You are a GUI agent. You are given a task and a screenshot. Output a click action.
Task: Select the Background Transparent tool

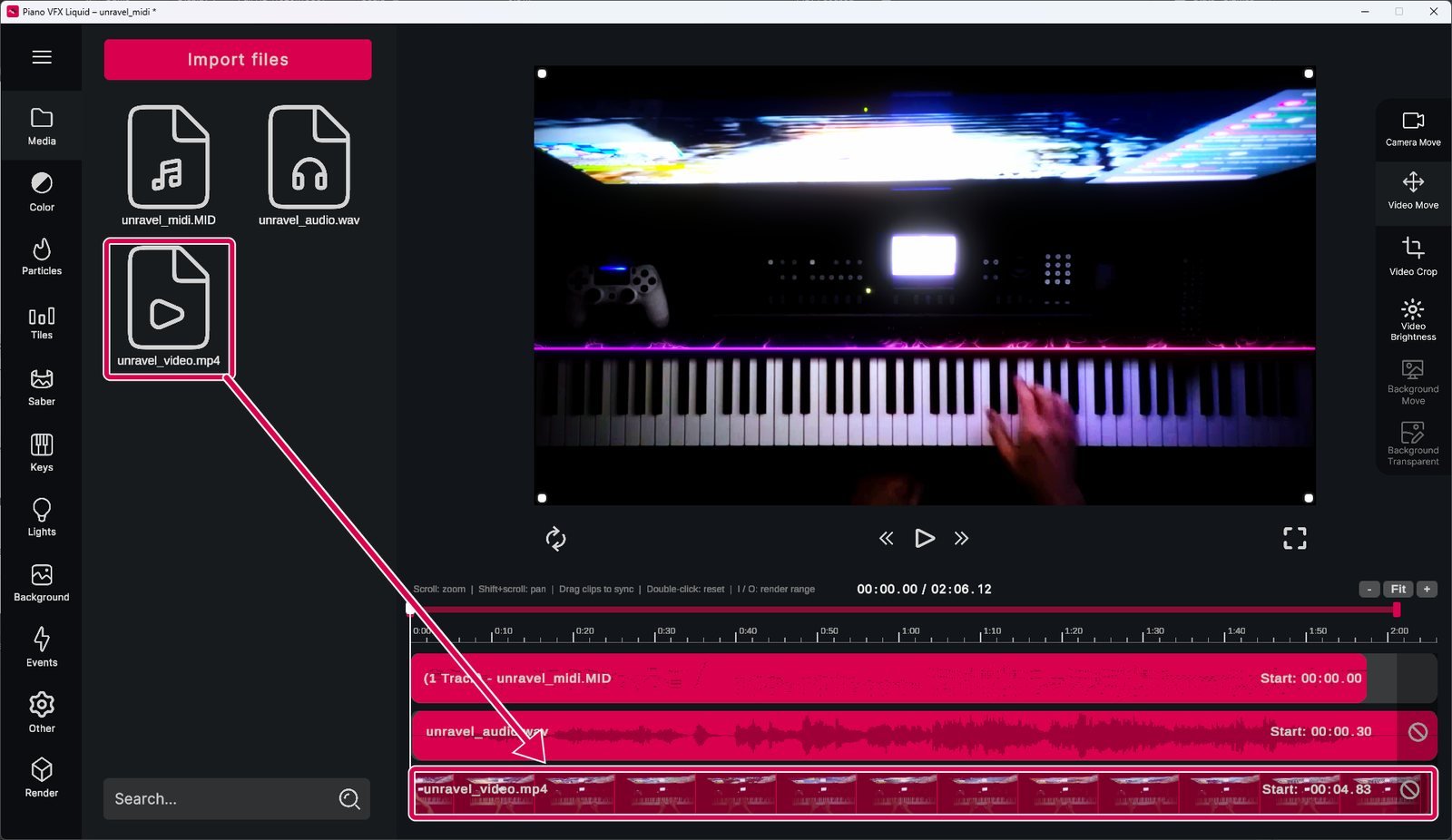pyautogui.click(x=1413, y=444)
